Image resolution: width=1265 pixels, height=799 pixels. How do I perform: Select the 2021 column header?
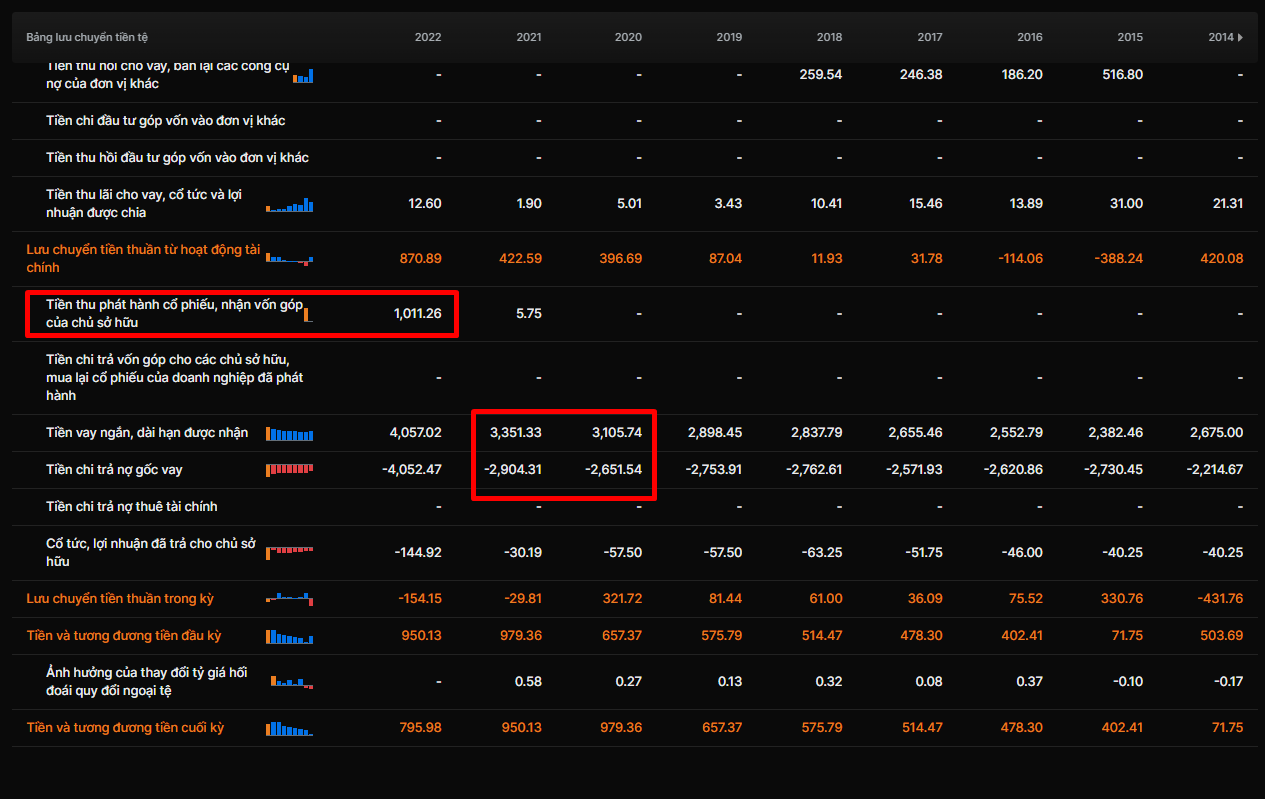(x=529, y=37)
